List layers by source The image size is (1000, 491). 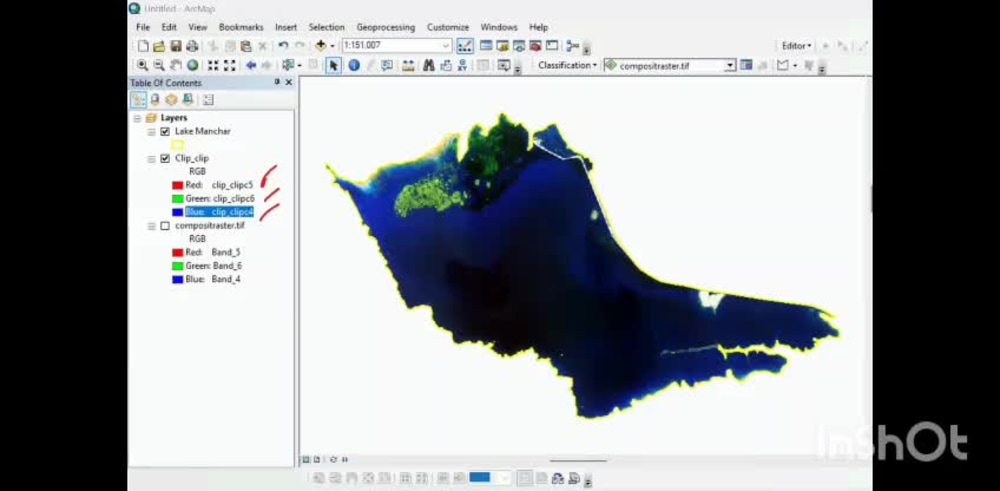tap(155, 99)
